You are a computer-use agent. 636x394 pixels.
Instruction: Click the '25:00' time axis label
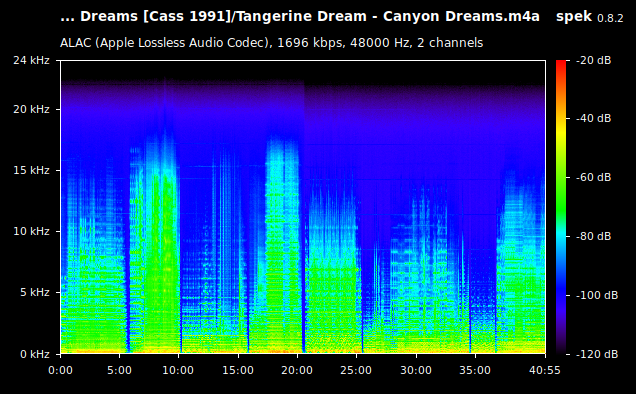tap(356, 370)
